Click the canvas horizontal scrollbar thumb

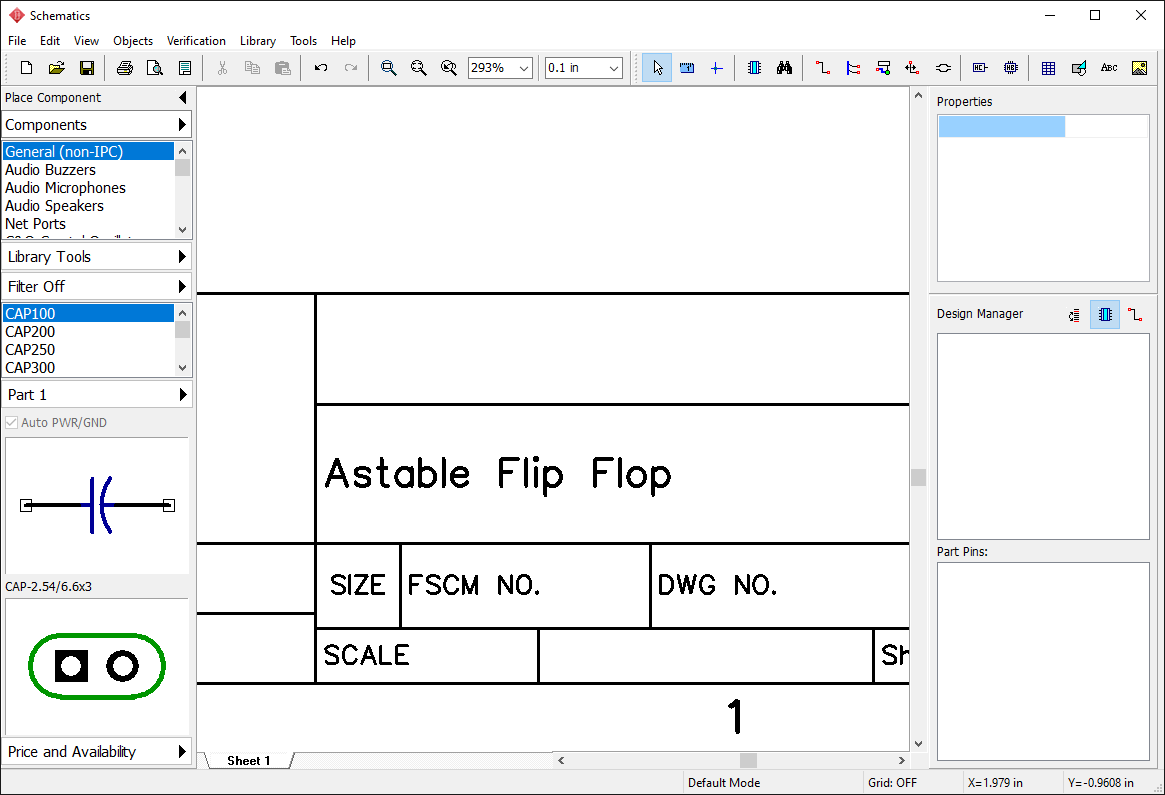[748, 760]
